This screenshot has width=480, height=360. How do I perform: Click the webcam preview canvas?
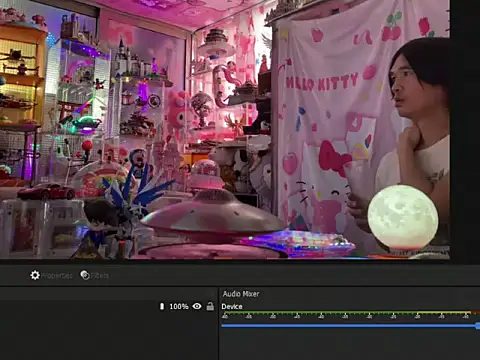225,129
